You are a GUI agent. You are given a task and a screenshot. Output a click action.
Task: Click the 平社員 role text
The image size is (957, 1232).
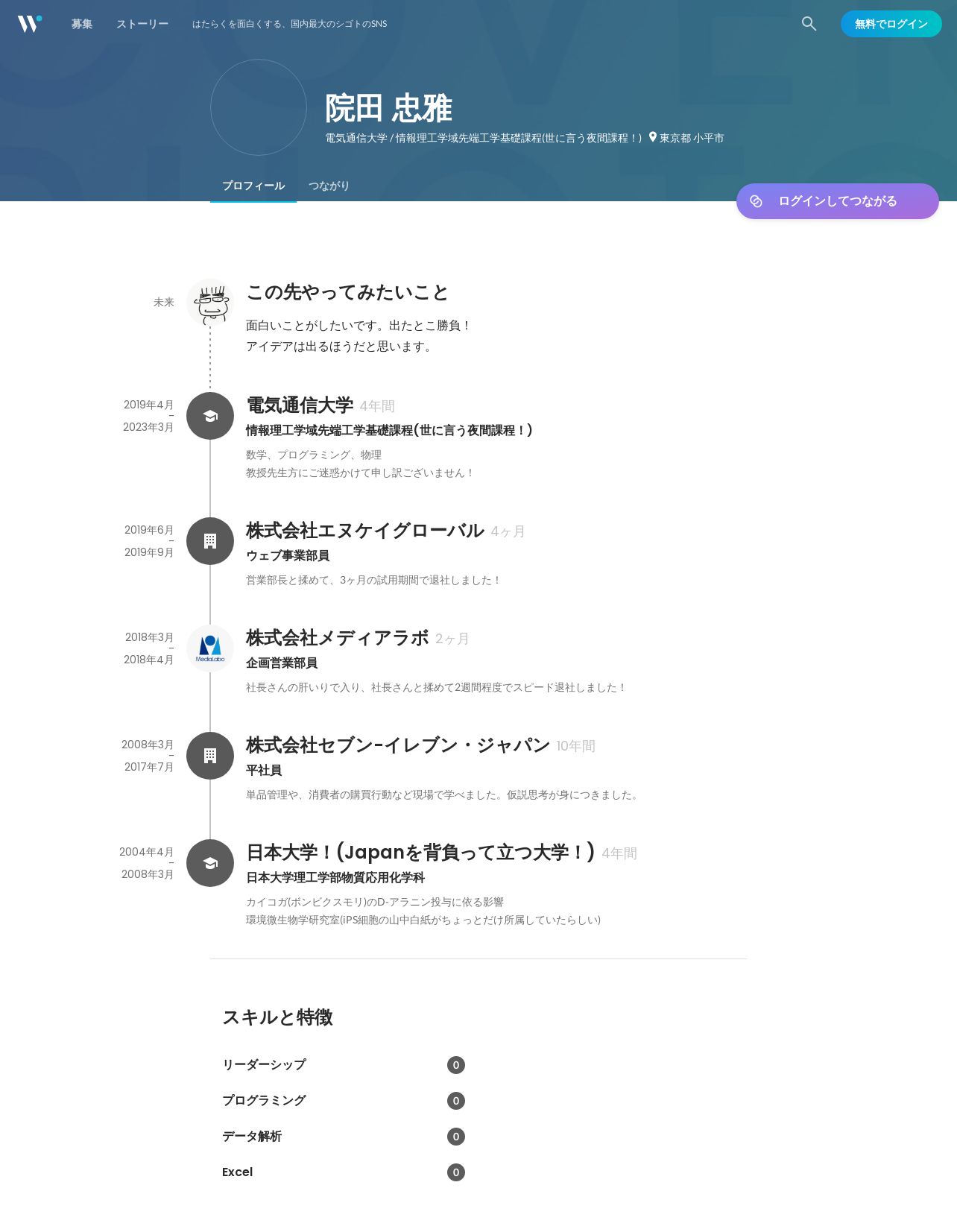pos(264,770)
